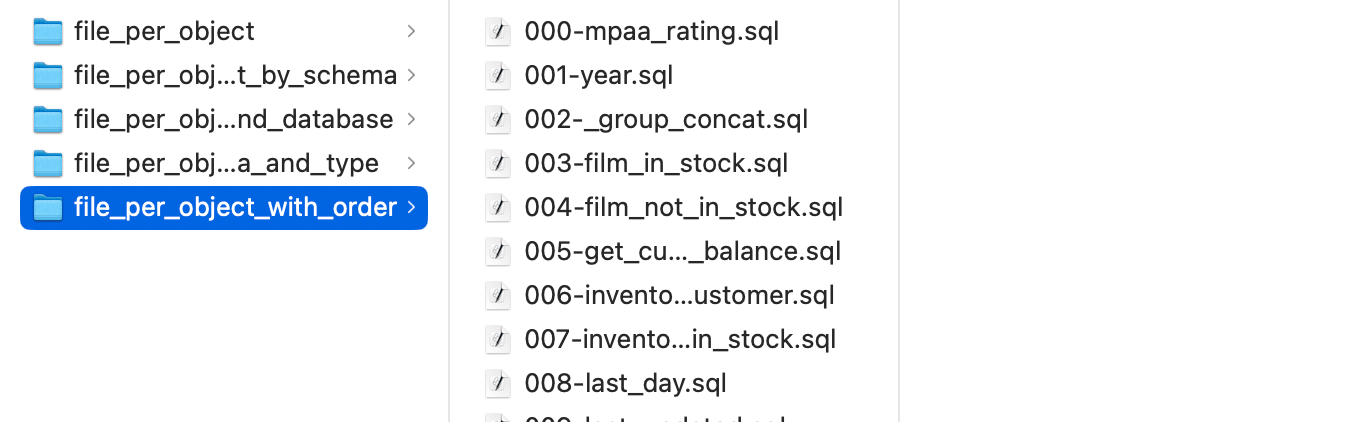Expand the folder ending in a_and_type
Screen dimensions: 1348x422
pos(411,164)
